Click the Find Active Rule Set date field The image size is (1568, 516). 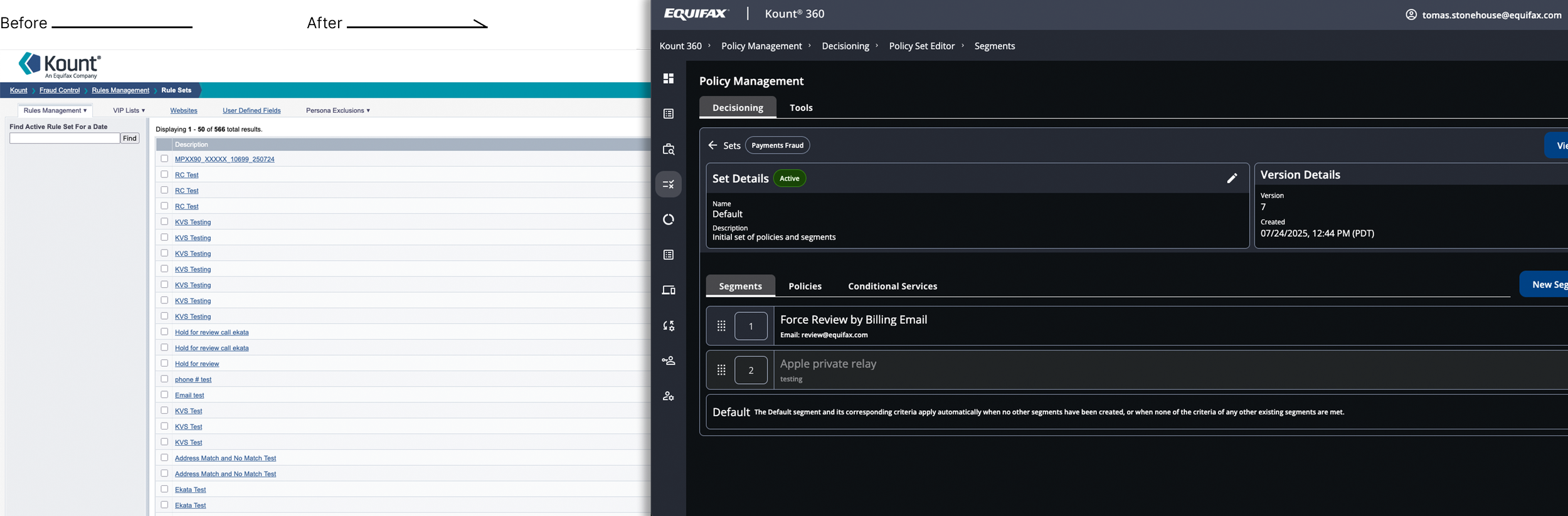[65, 138]
